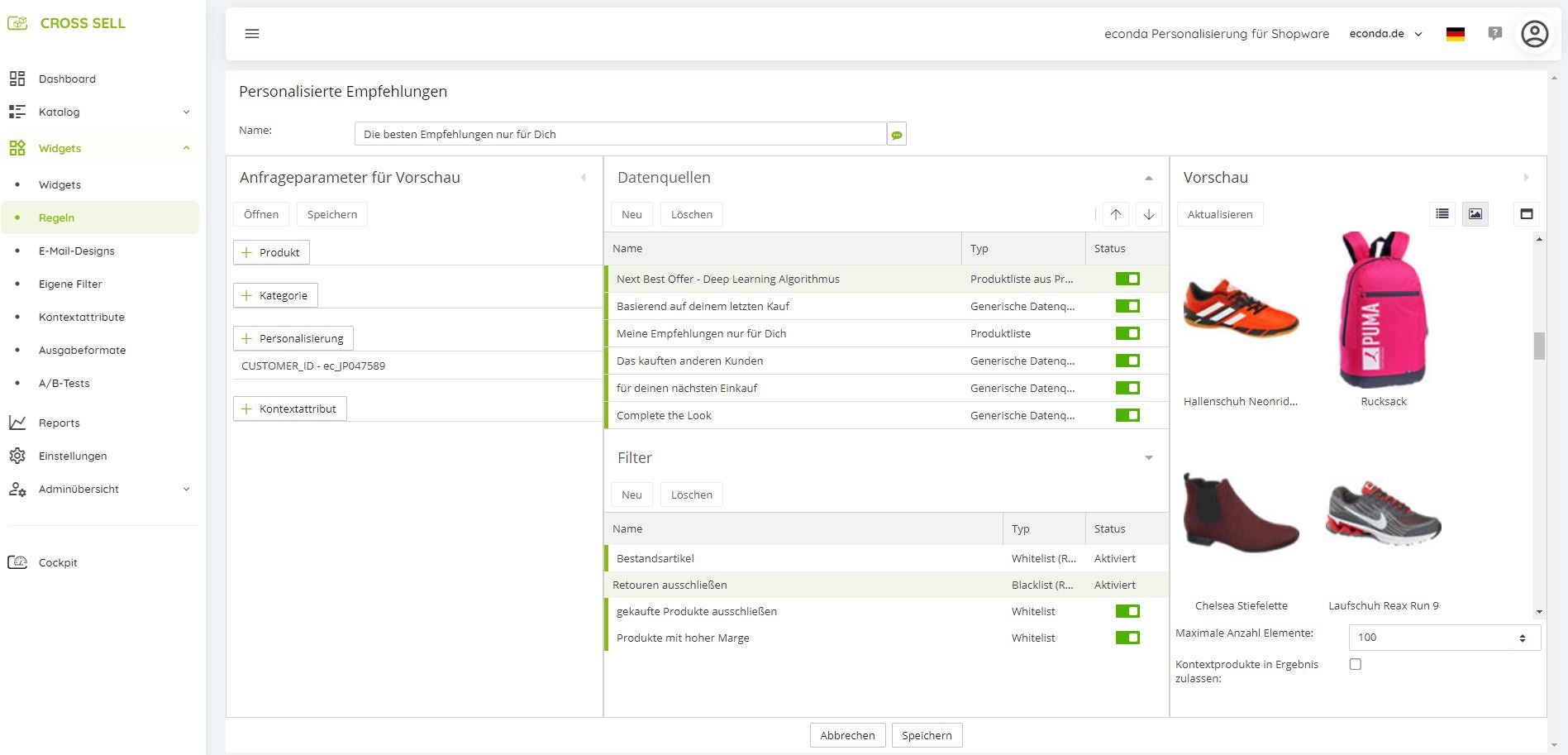Toggle Next Best Offer data source status
1568x755 pixels.
point(1127,279)
